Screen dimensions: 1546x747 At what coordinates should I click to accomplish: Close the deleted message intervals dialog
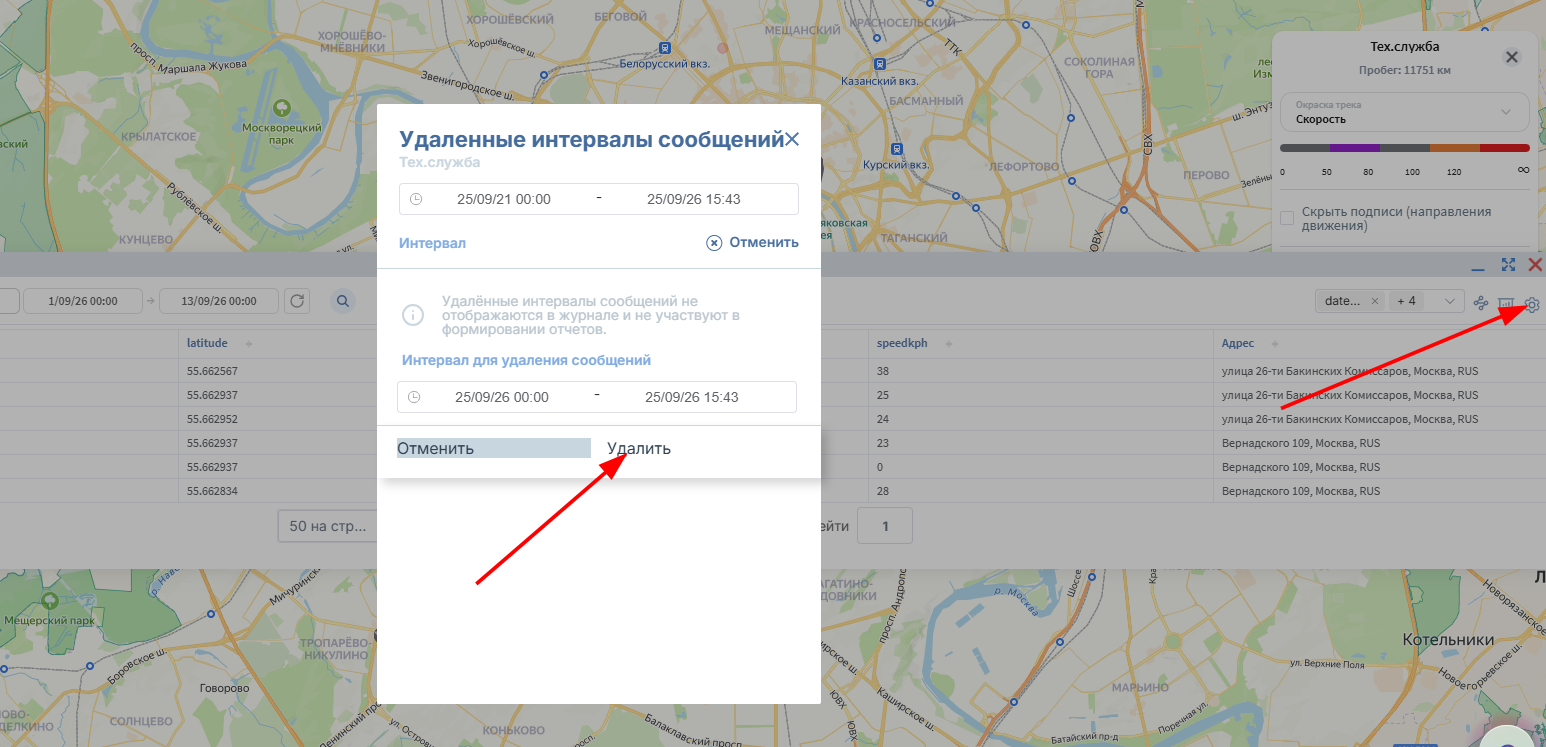[x=792, y=140]
